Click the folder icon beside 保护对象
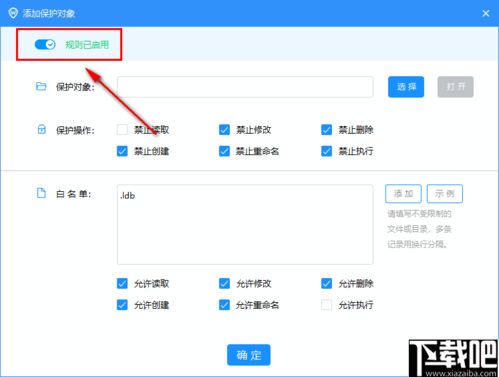The height and width of the screenshot is (377, 499). (41, 86)
